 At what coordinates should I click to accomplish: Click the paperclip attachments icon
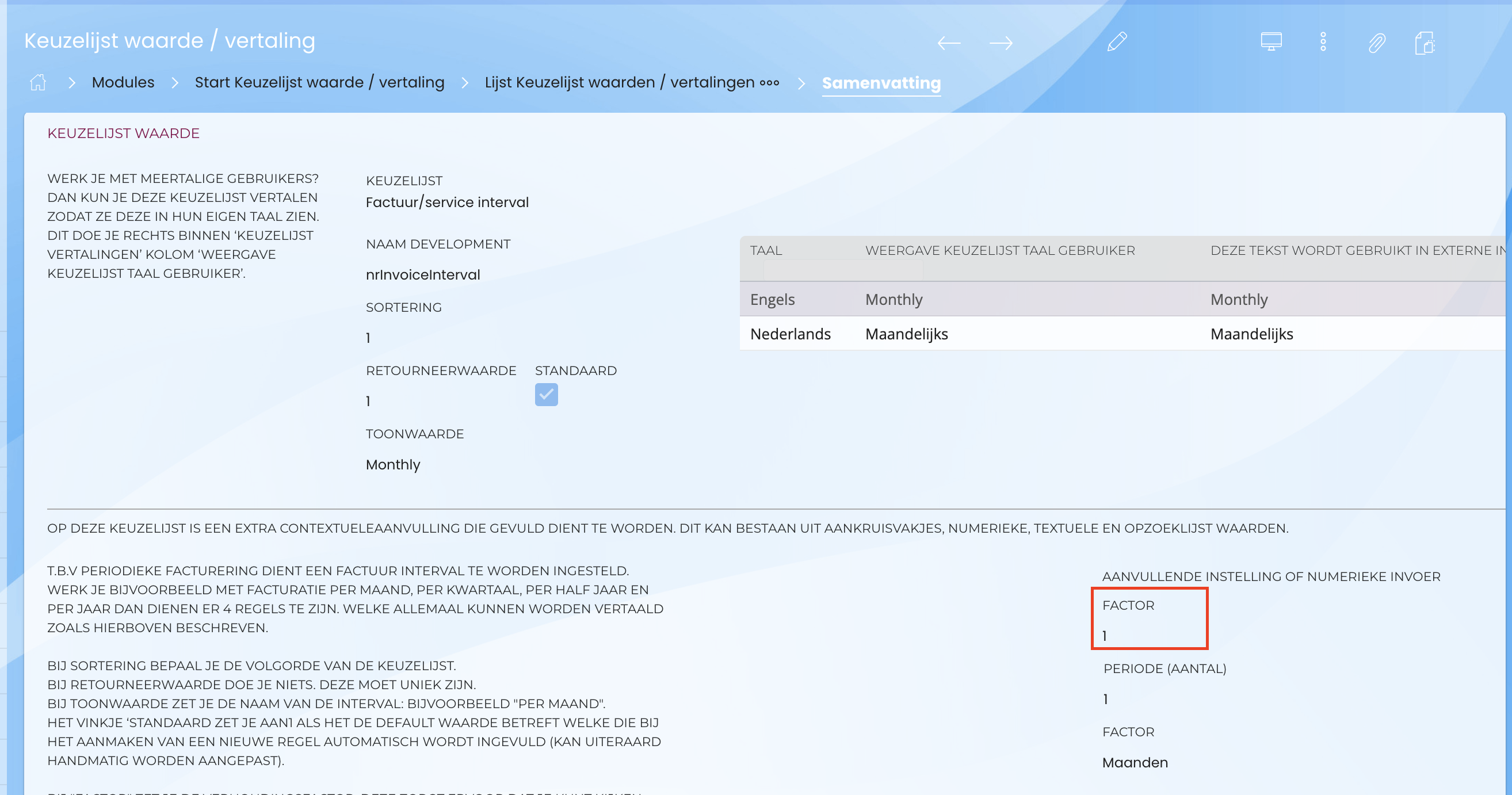point(1376,43)
